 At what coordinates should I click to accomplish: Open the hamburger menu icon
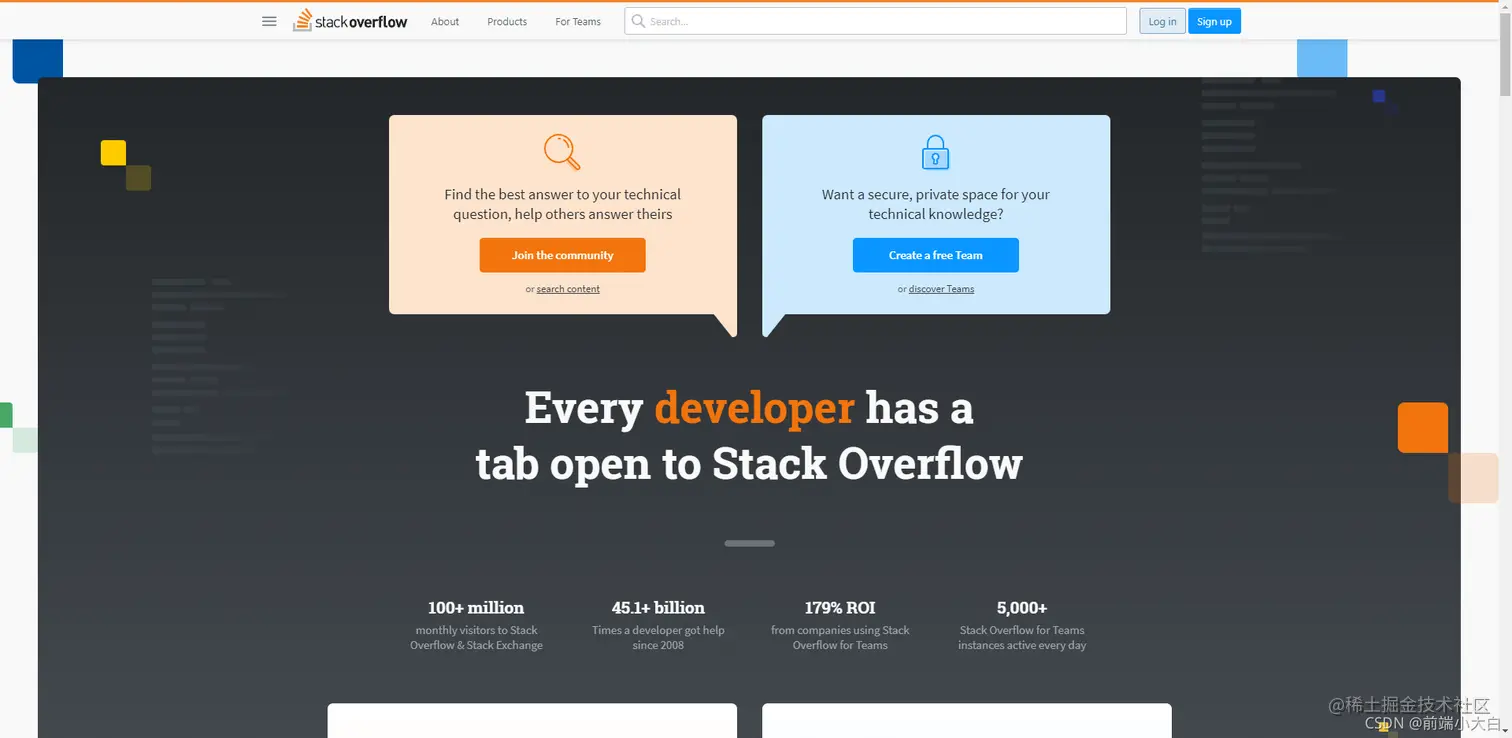click(269, 21)
